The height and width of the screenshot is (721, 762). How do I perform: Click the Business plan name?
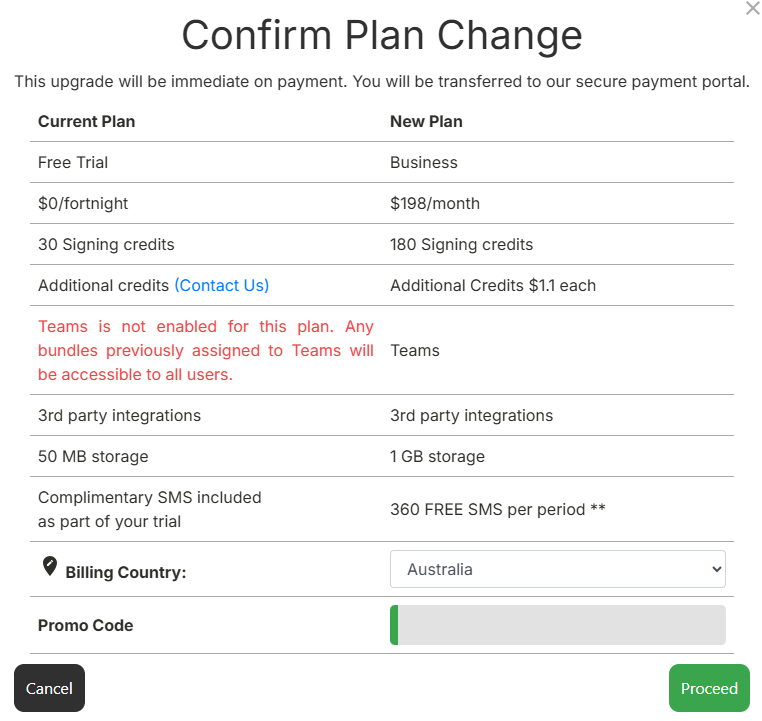[423, 162]
